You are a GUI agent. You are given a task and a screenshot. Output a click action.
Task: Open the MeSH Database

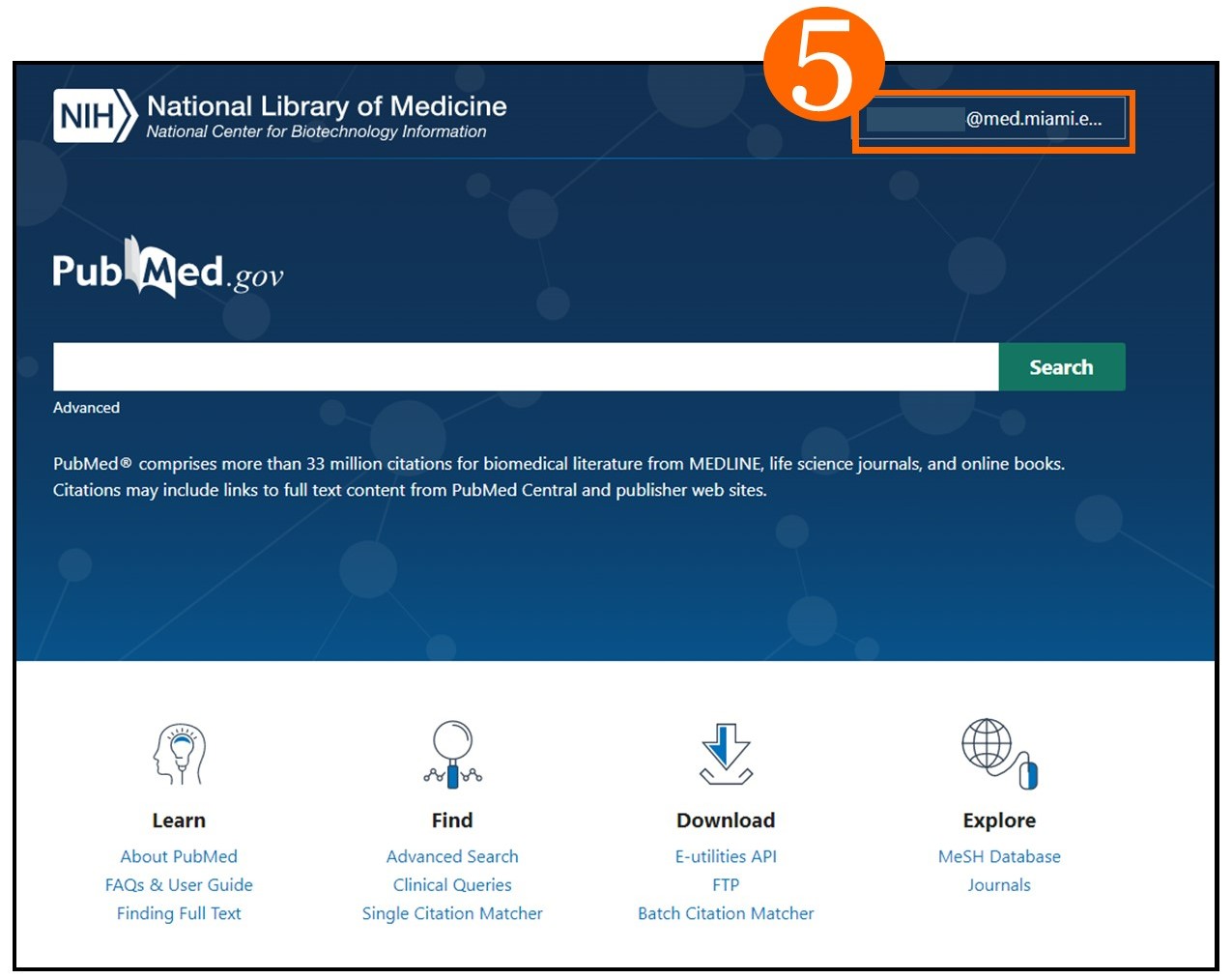click(x=998, y=856)
